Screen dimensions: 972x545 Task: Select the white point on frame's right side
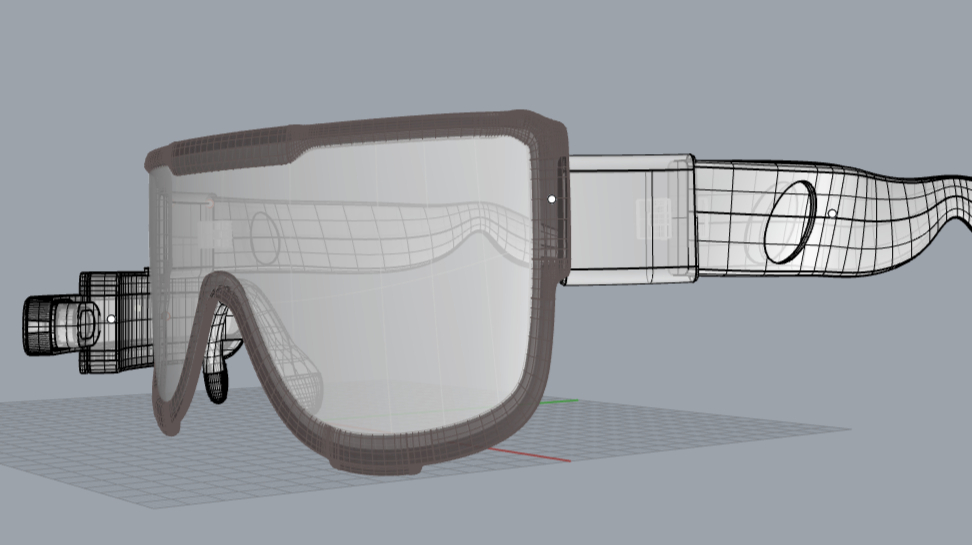552,199
